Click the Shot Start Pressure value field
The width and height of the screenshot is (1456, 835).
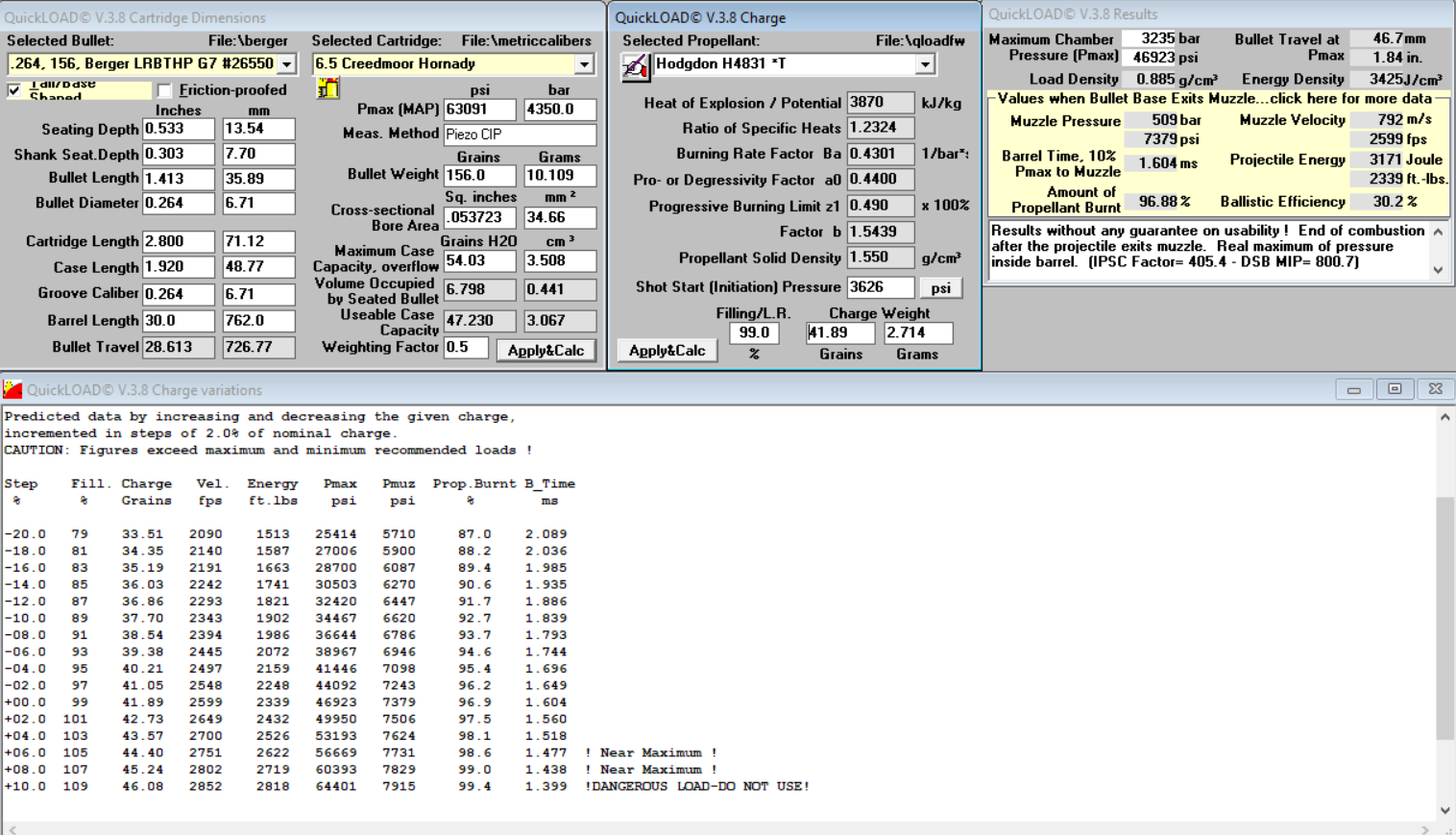coord(881,287)
